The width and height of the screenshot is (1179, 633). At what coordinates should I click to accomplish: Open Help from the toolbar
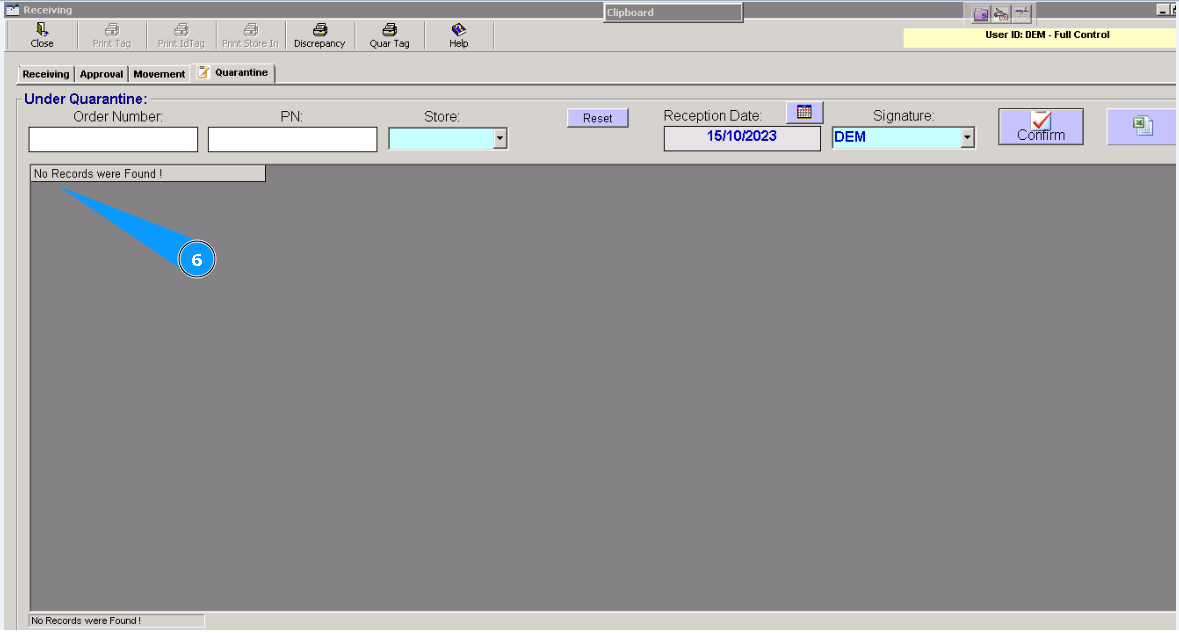(457, 36)
